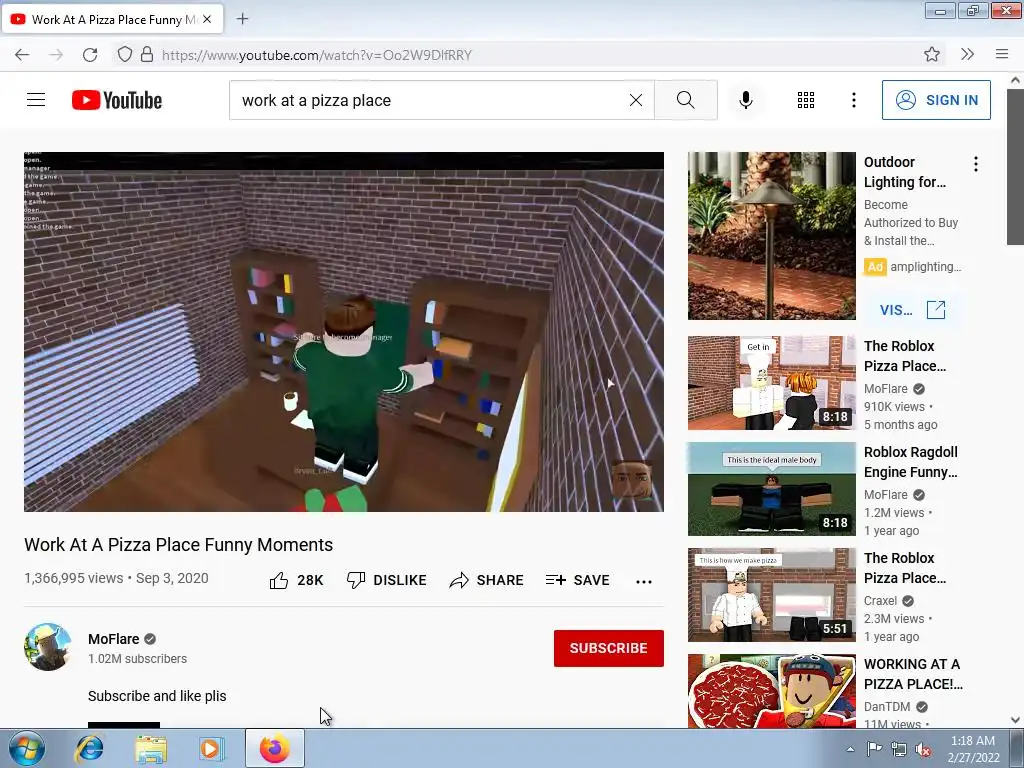
Task: Click the Work At A Pizza Place Funny Moments title
Action: click(x=178, y=545)
